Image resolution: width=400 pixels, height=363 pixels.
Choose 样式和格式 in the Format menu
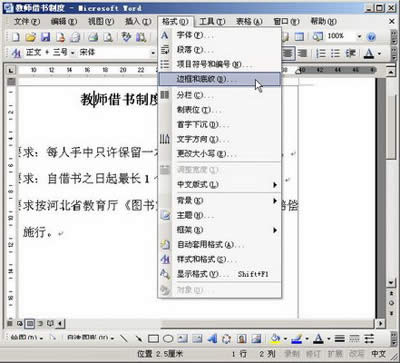[x=220, y=259]
